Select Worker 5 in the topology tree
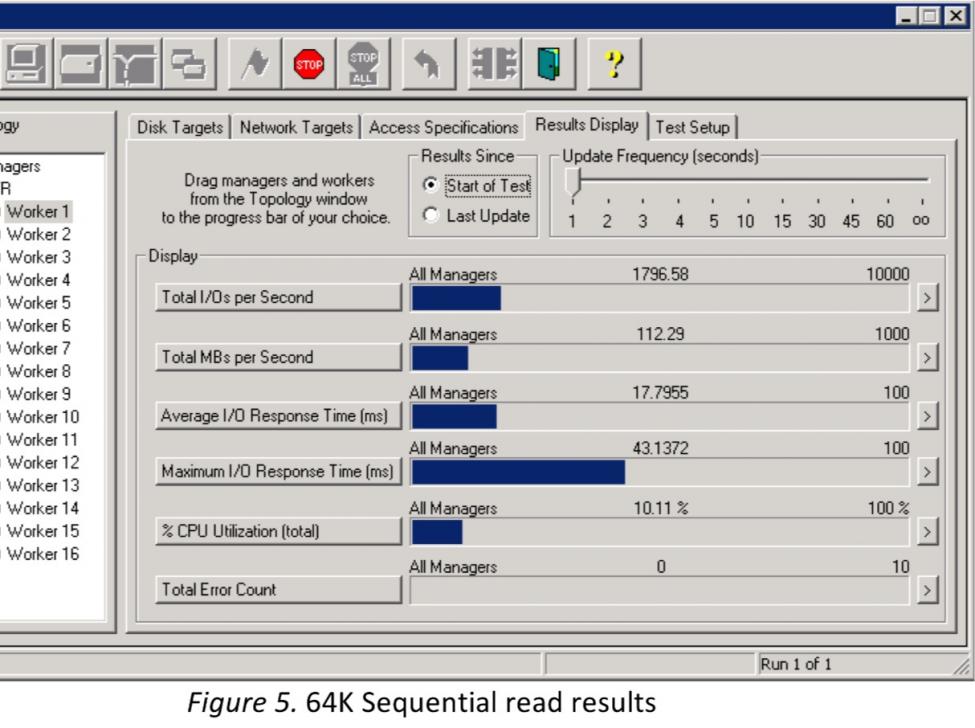This screenshot has width=975, height=728. 39,303
